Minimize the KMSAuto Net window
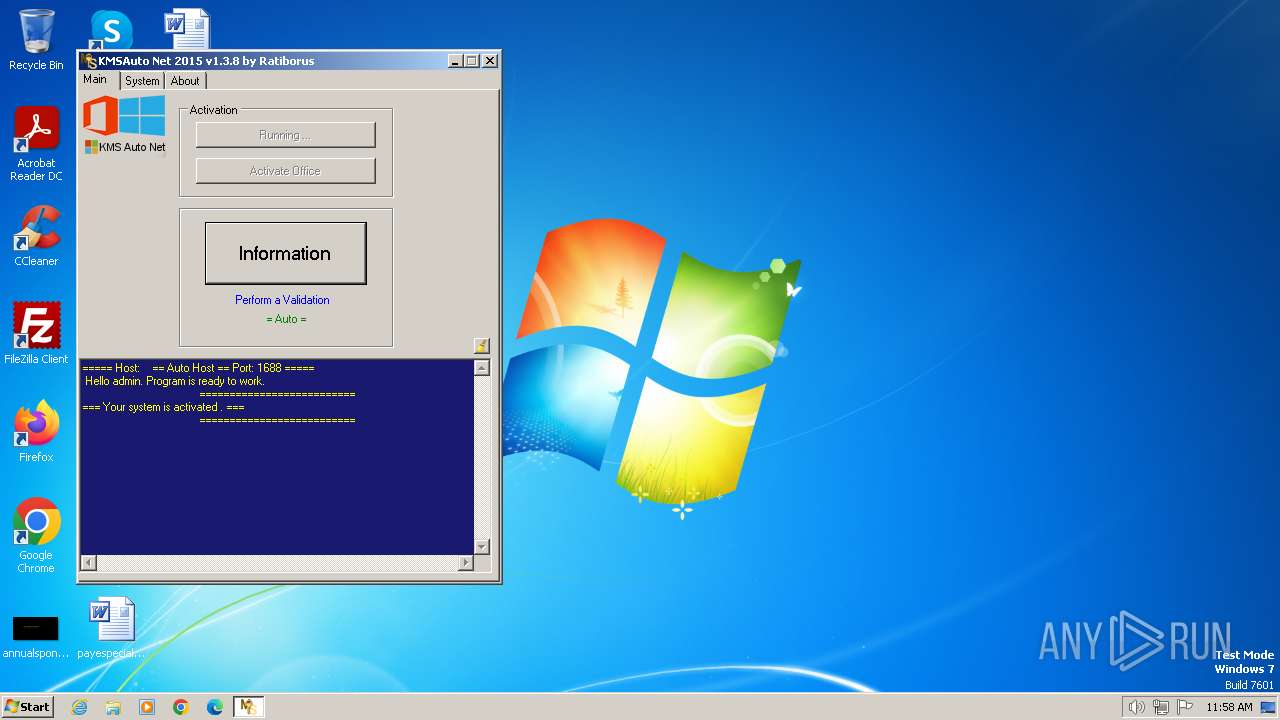 455,61
